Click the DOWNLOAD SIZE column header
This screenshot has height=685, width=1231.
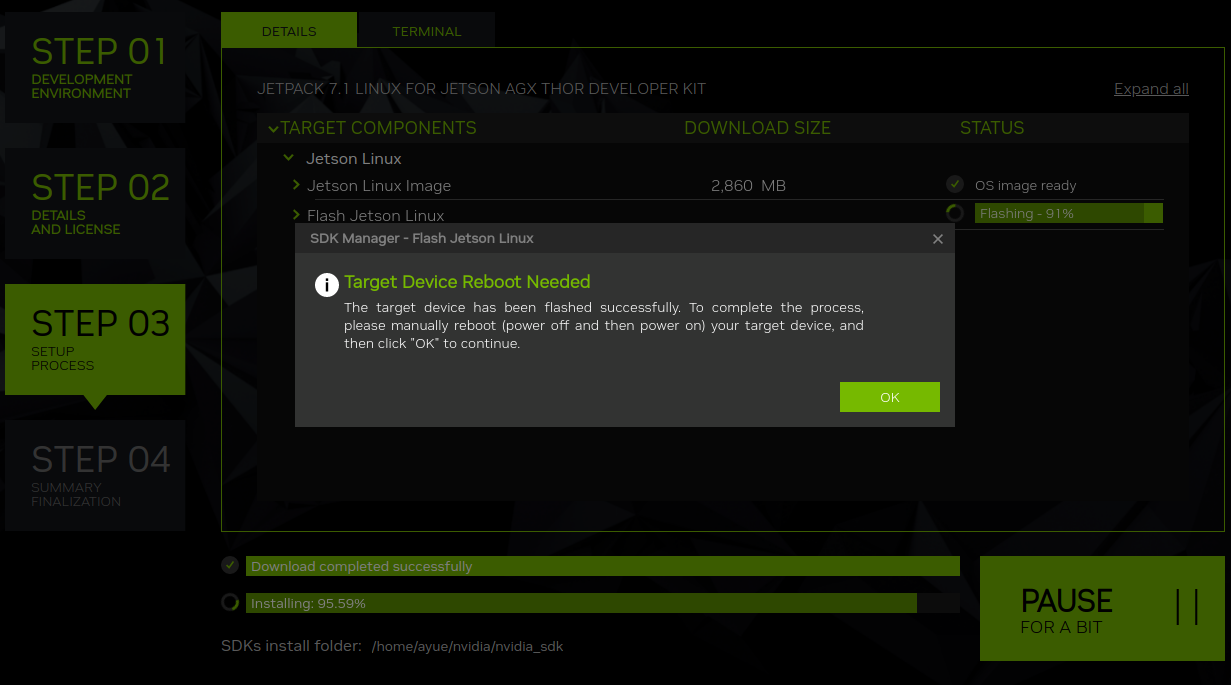[757, 128]
